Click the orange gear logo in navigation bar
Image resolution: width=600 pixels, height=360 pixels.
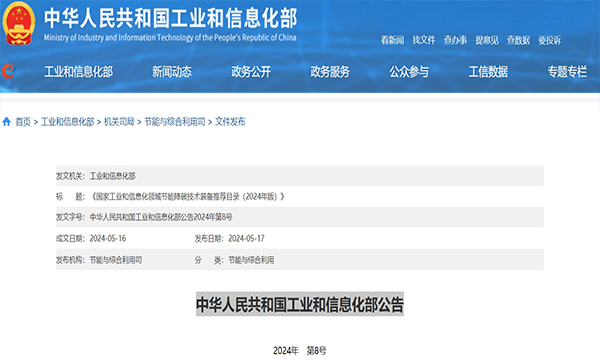(8, 71)
